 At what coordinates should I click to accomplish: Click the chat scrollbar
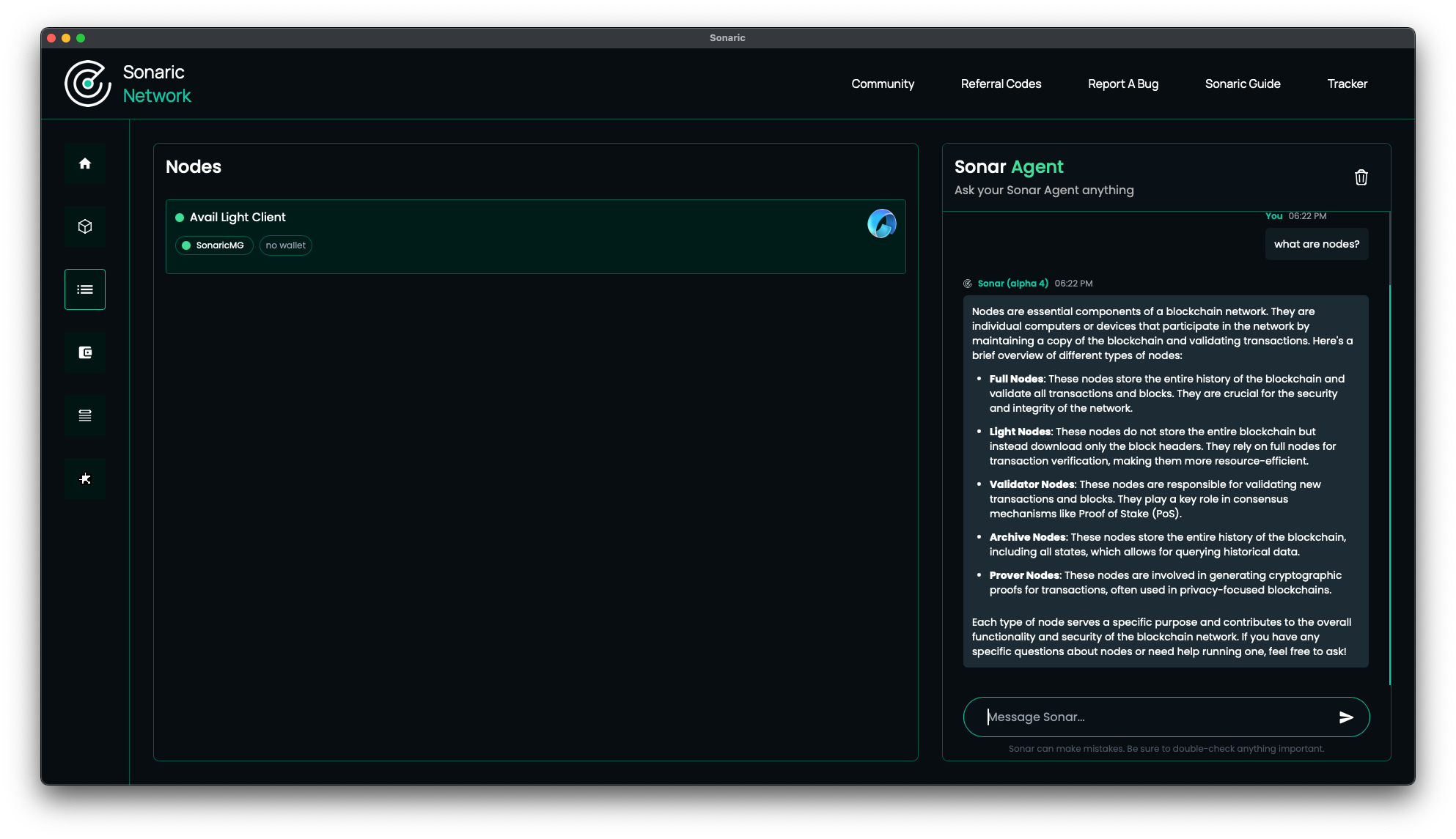click(1389, 484)
